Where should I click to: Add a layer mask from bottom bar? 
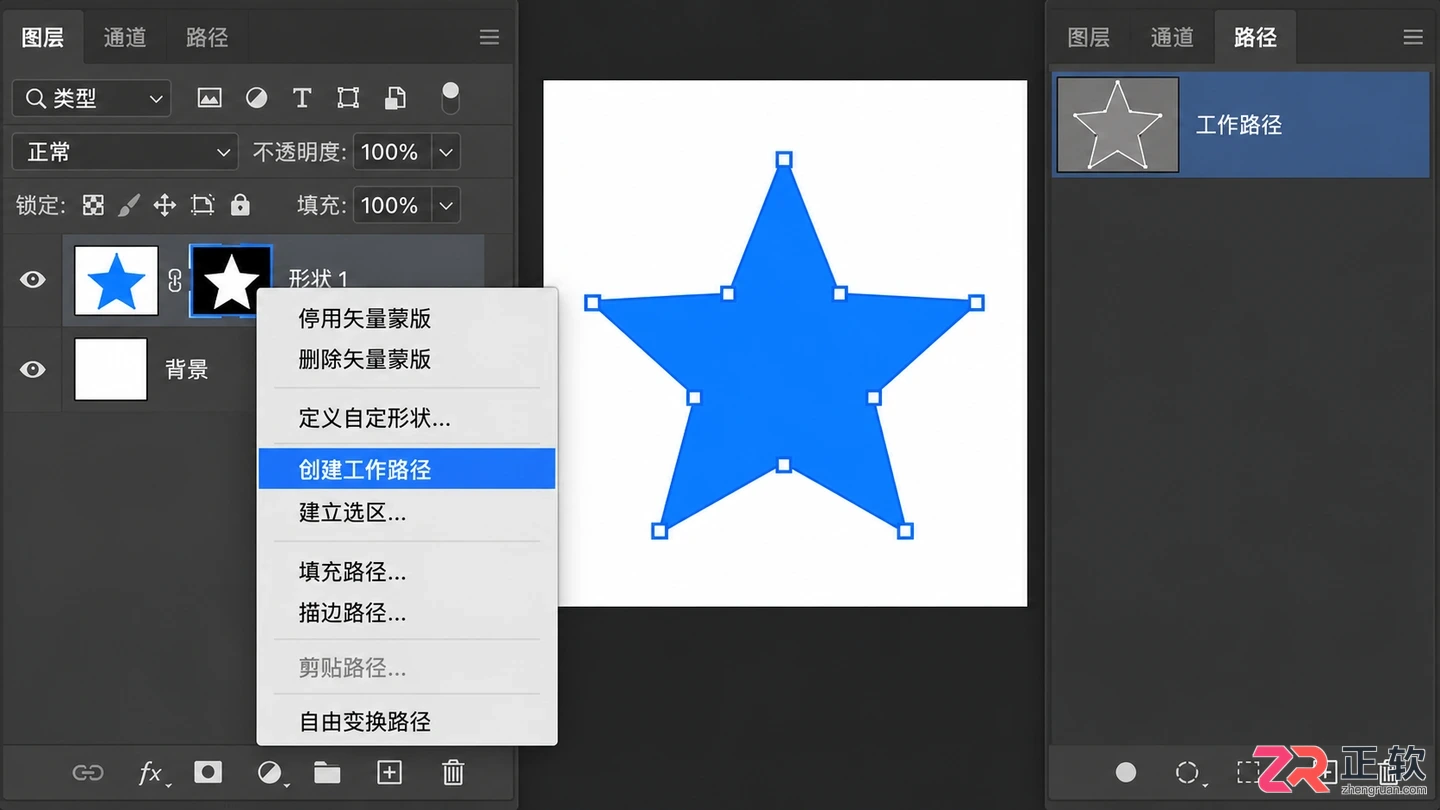tap(208, 772)
